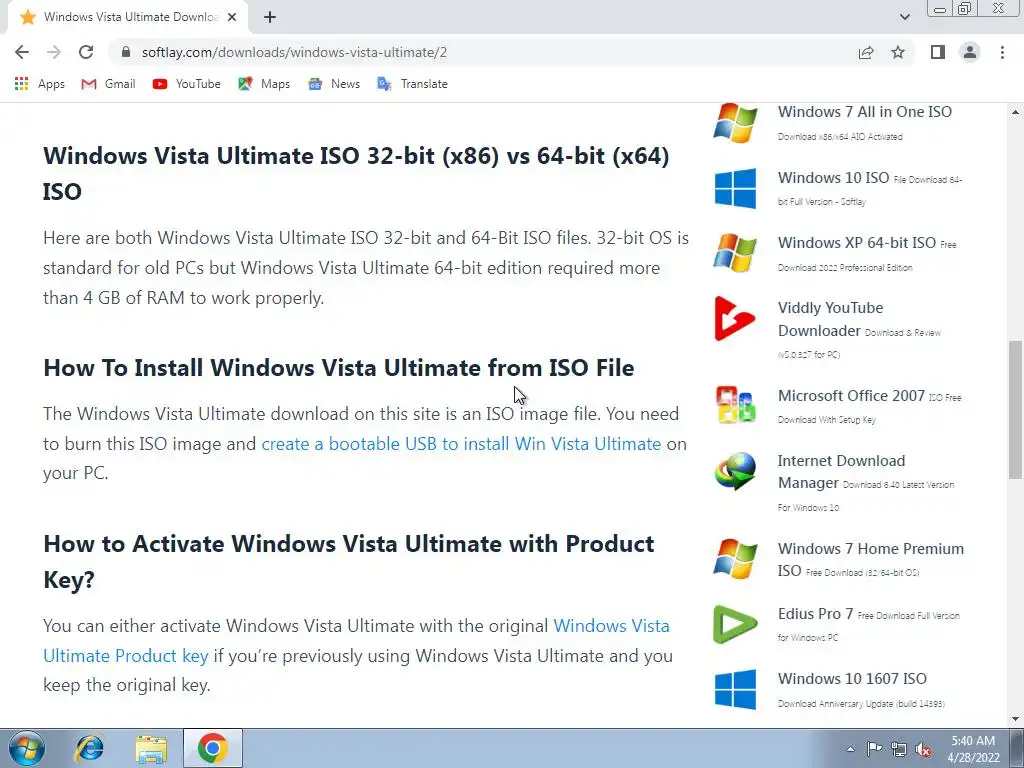This screenshot has width=1024, height=768.
Task: Reload the page with the refresh icon
Action: [x=86, y=52]
